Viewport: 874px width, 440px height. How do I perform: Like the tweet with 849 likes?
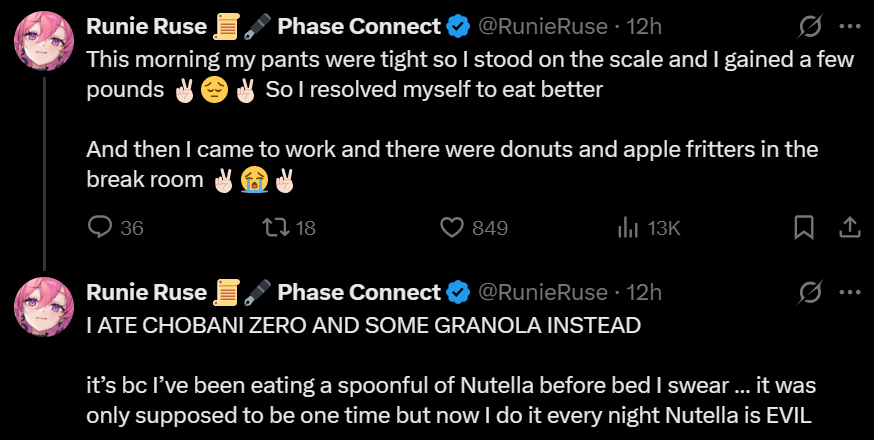[453, 228]
